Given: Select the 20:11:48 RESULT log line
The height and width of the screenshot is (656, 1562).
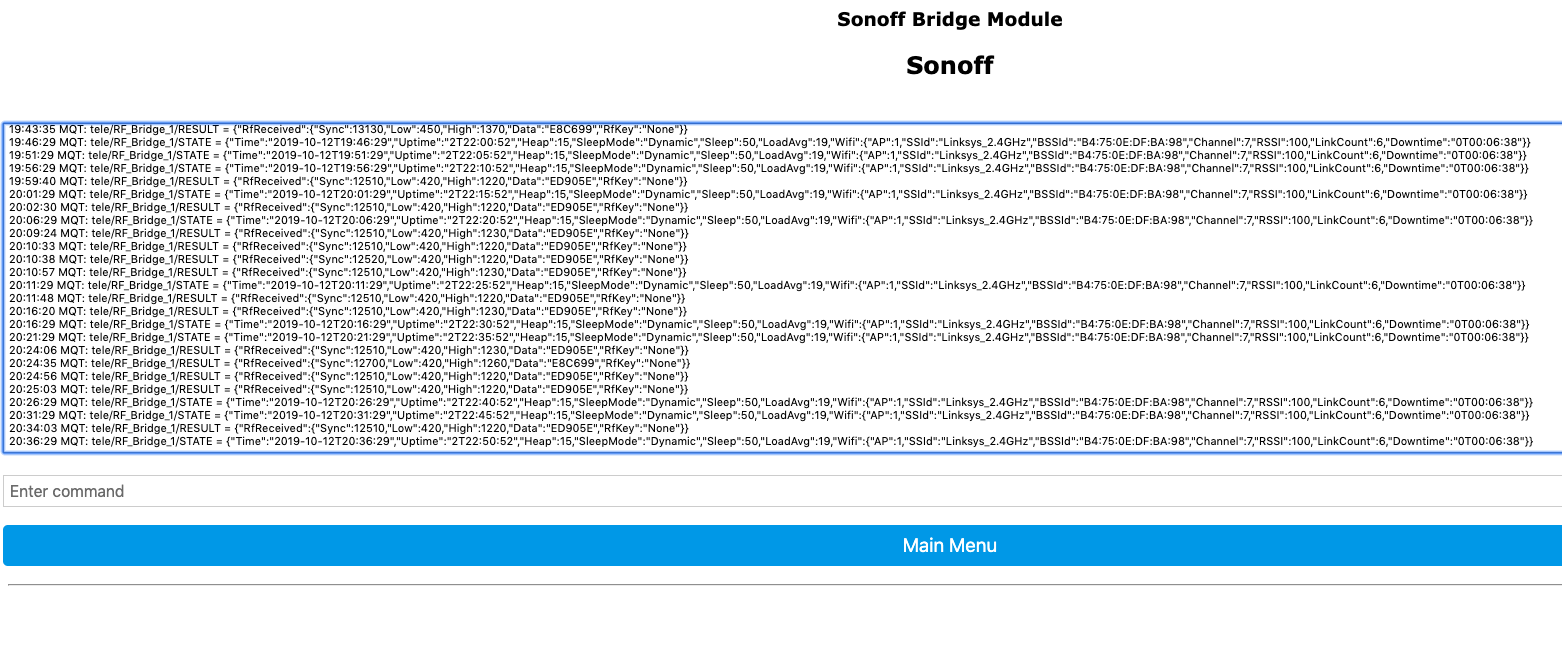Looking at the screenshot, I should 348,298.
